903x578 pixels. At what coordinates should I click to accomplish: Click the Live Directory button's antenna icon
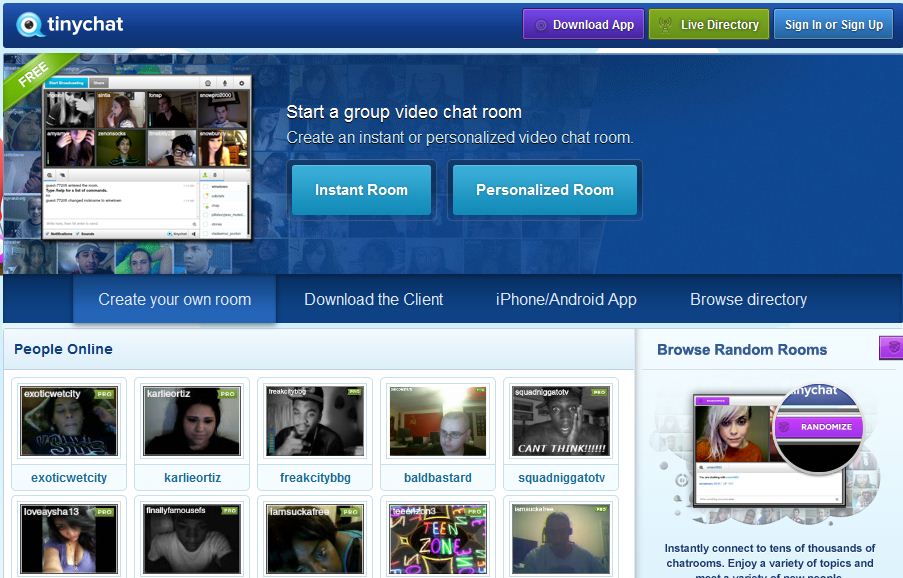click(x=665, y=25)
